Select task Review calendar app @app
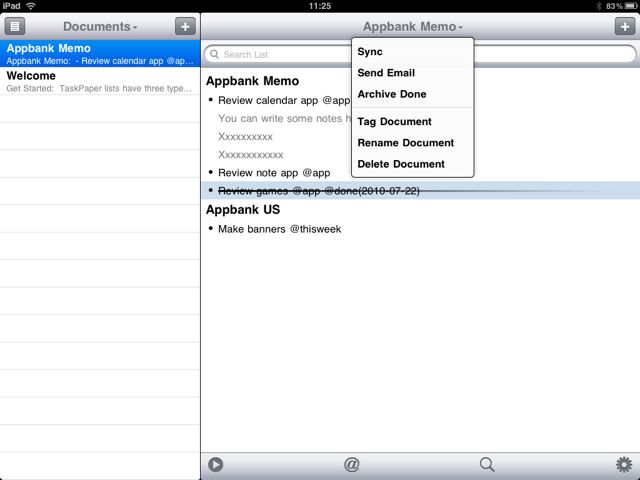Screen dimensions: 640x480 [284, 100]
